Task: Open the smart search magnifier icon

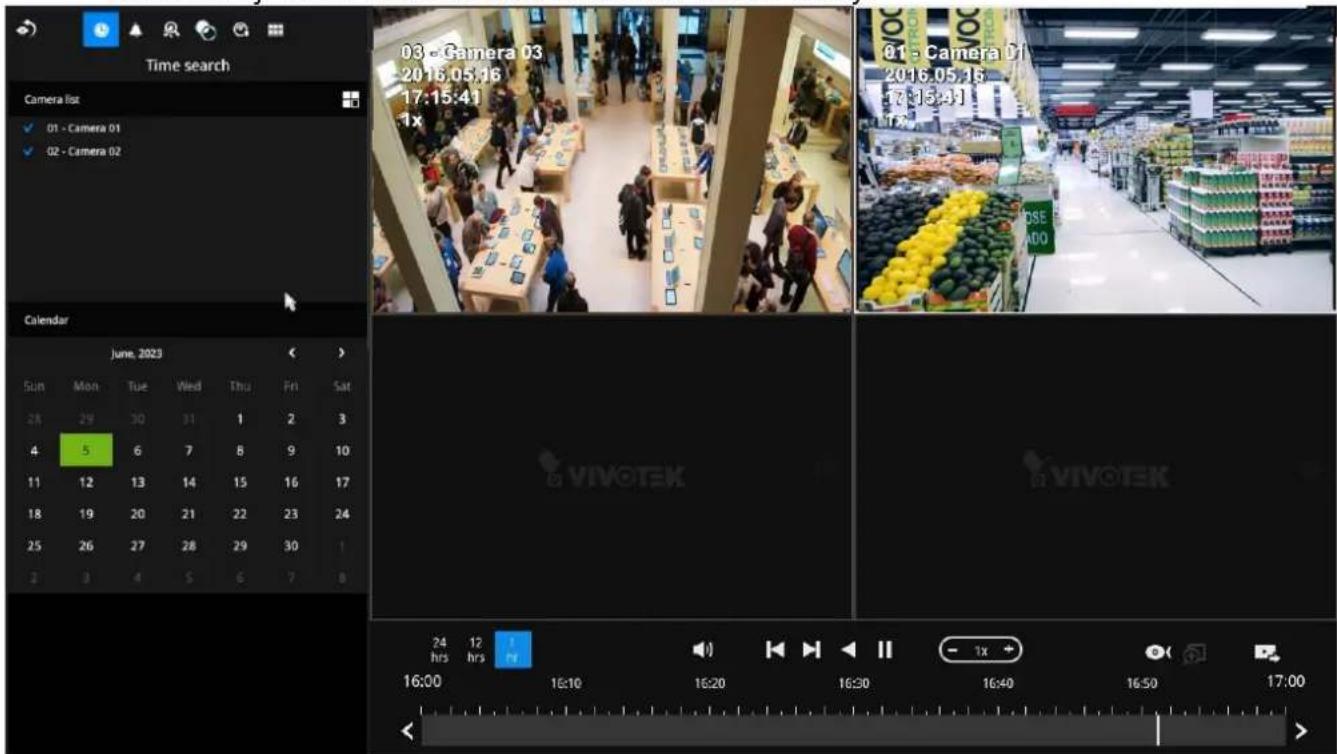Action: 171,31
